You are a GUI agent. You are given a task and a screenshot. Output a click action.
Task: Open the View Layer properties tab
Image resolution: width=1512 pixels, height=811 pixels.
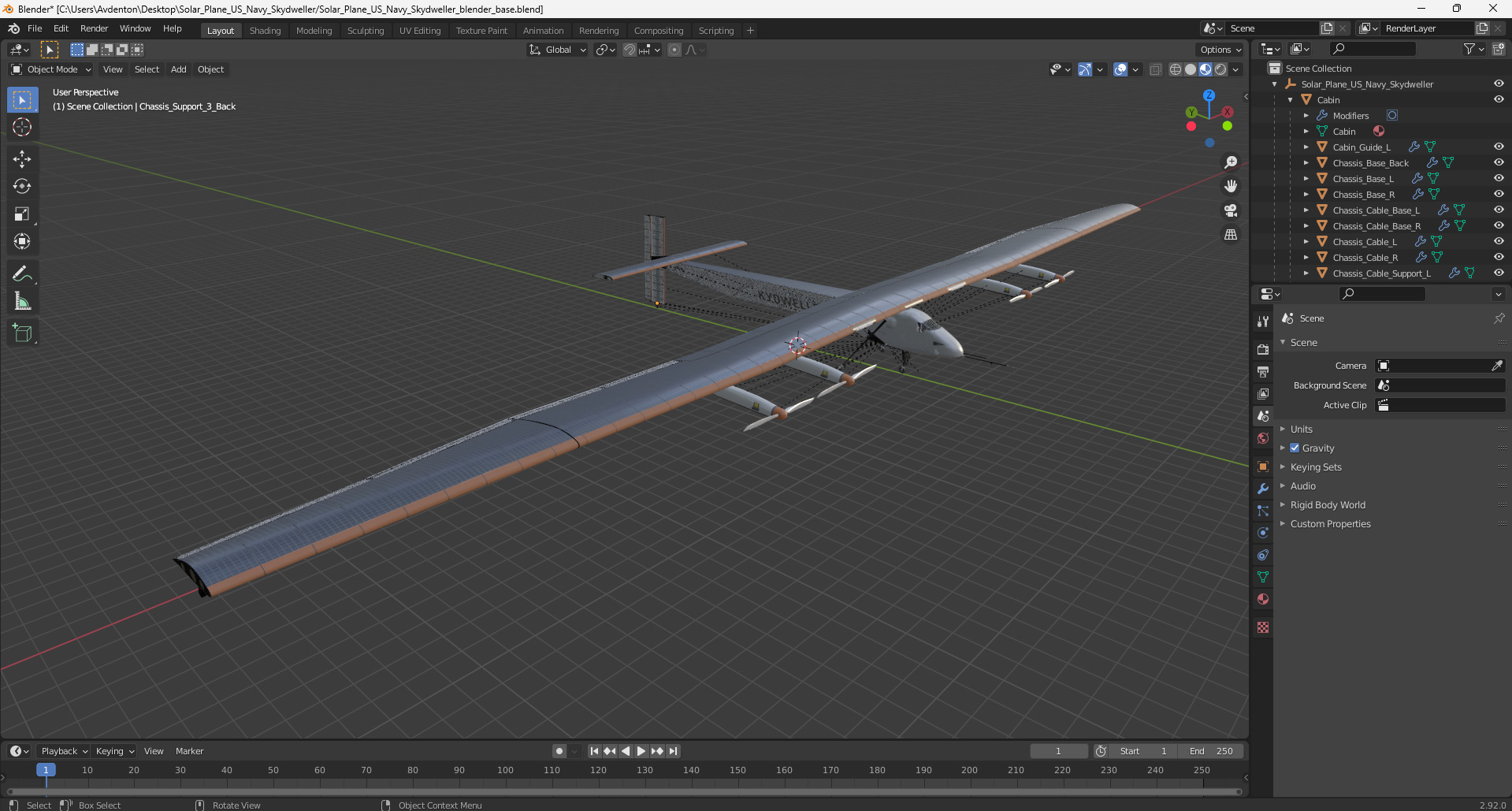pyautogui.click(x=1263, y=393)
